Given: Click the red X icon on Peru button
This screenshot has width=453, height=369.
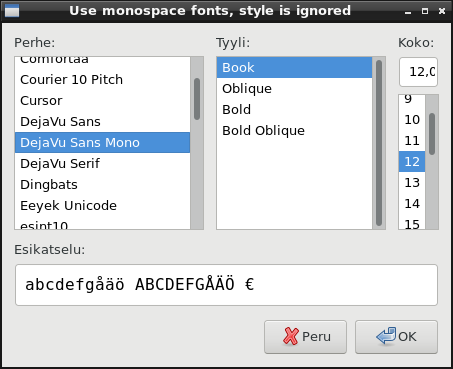Looking at the screenshot, I should click(x=291, y=336).
